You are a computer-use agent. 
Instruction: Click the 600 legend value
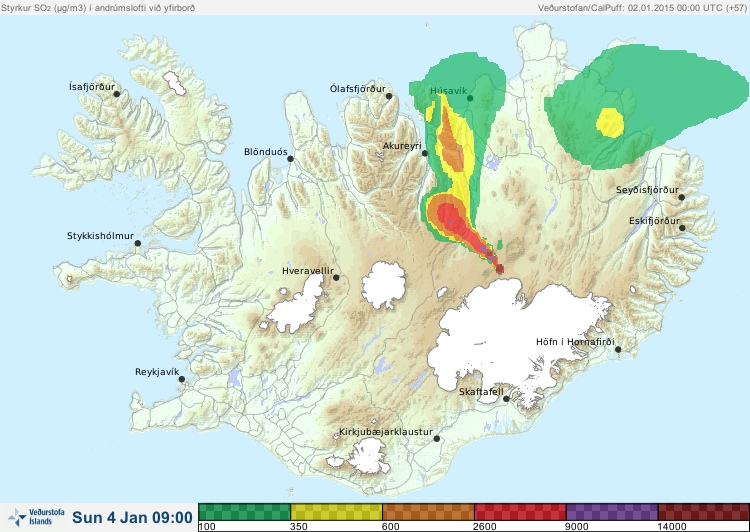[391, 527]
